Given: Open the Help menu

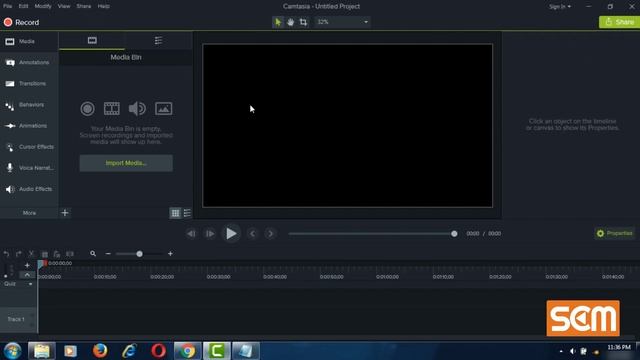Looking at the screenshot, I should click(103, 6).
